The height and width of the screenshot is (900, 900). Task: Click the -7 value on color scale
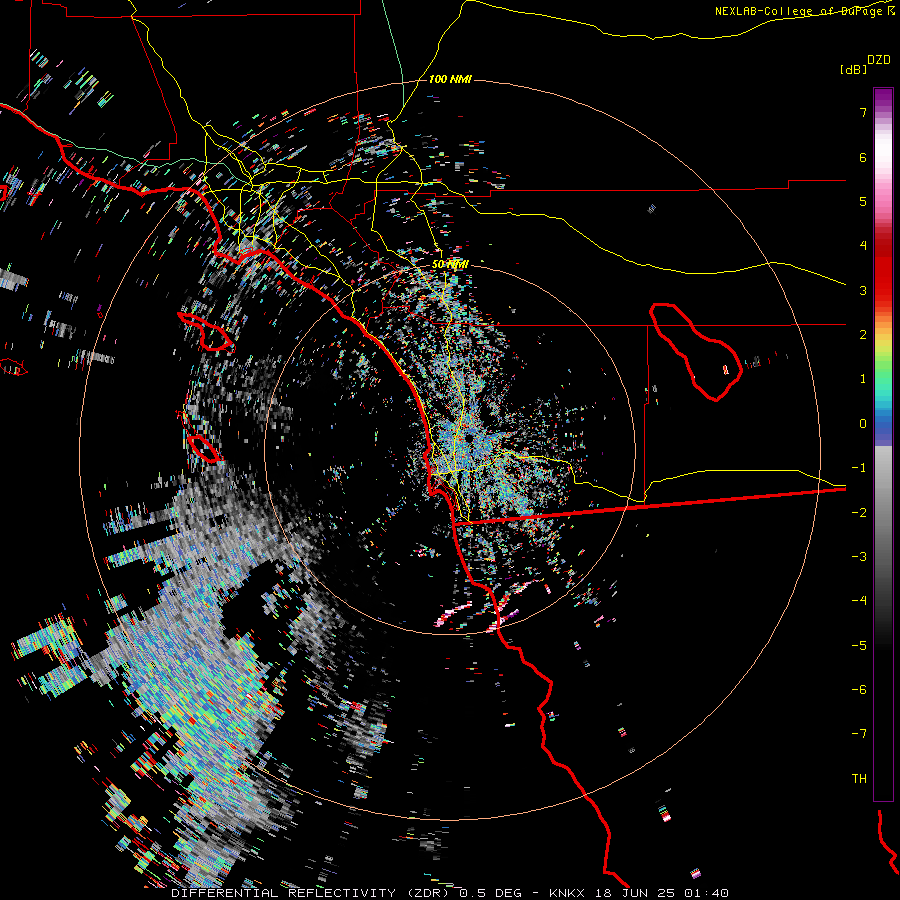pos(859,734)
